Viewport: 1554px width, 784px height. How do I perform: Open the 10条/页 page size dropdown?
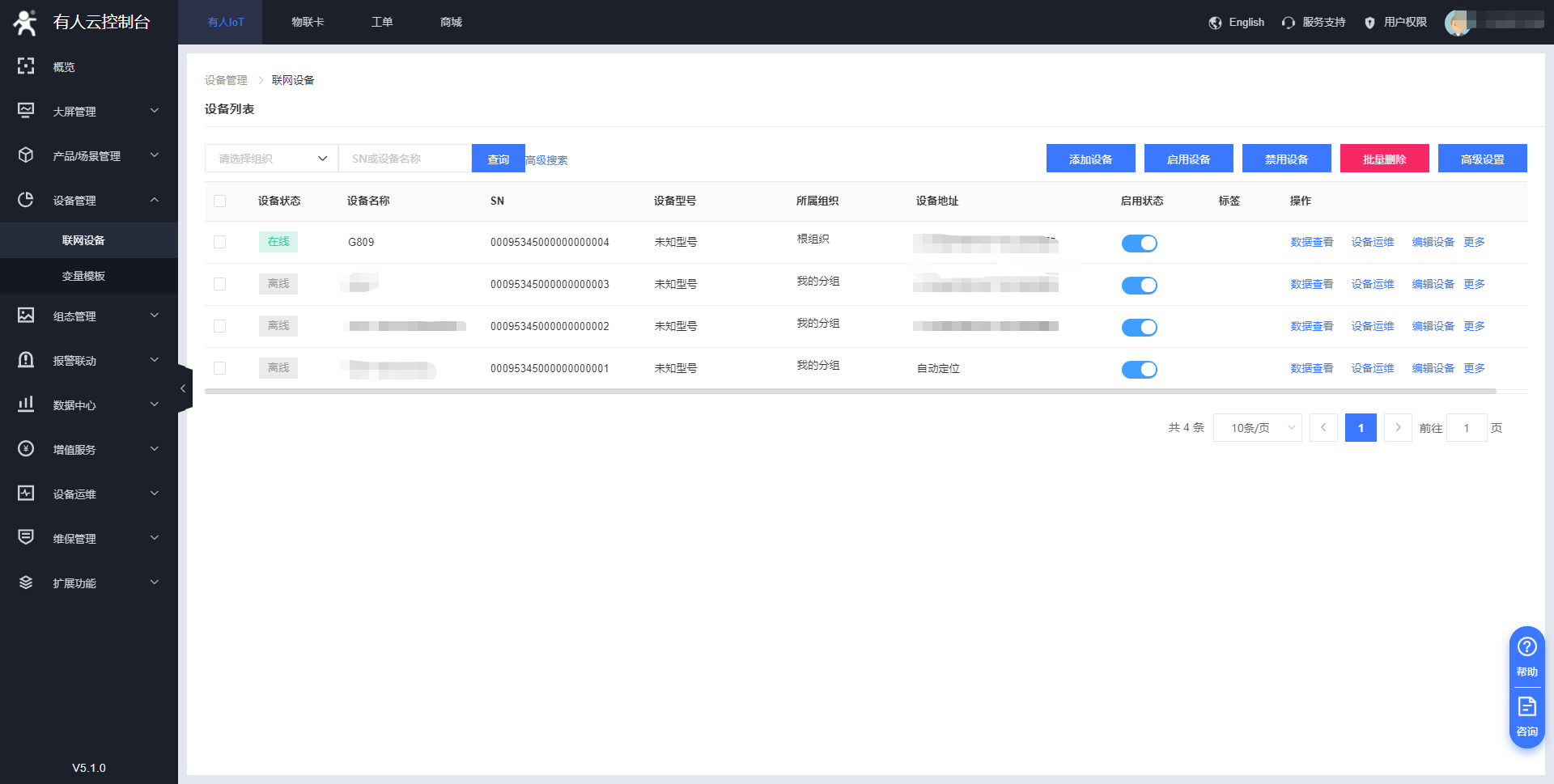click(x=1257, y=428)
